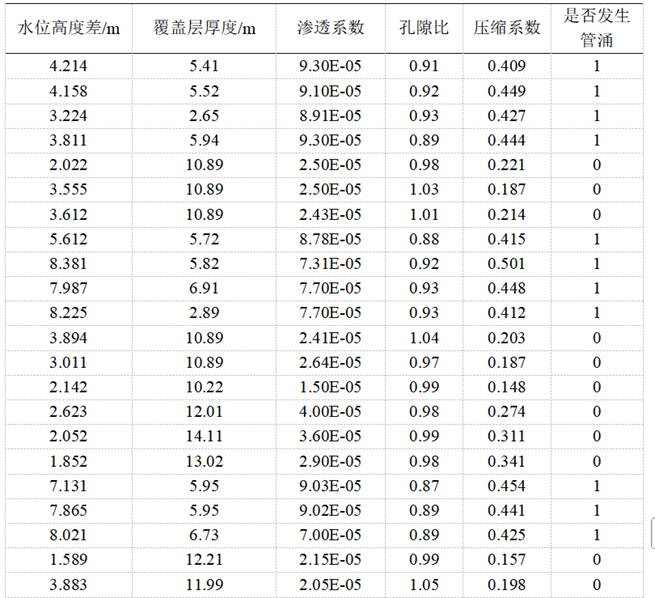Click the 水位高度差/m column header
Image resolution: width=655 pixels, height=598 pixels.
[x=69, y=27]
